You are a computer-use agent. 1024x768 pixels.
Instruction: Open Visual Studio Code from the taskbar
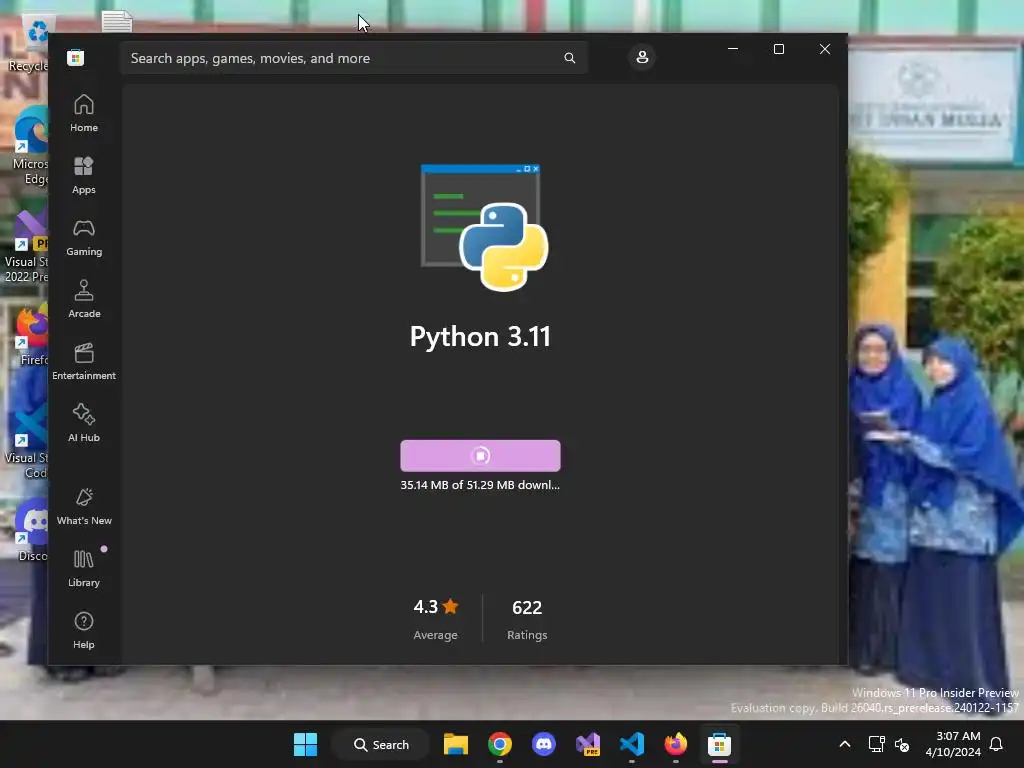(x=632, y=744)
